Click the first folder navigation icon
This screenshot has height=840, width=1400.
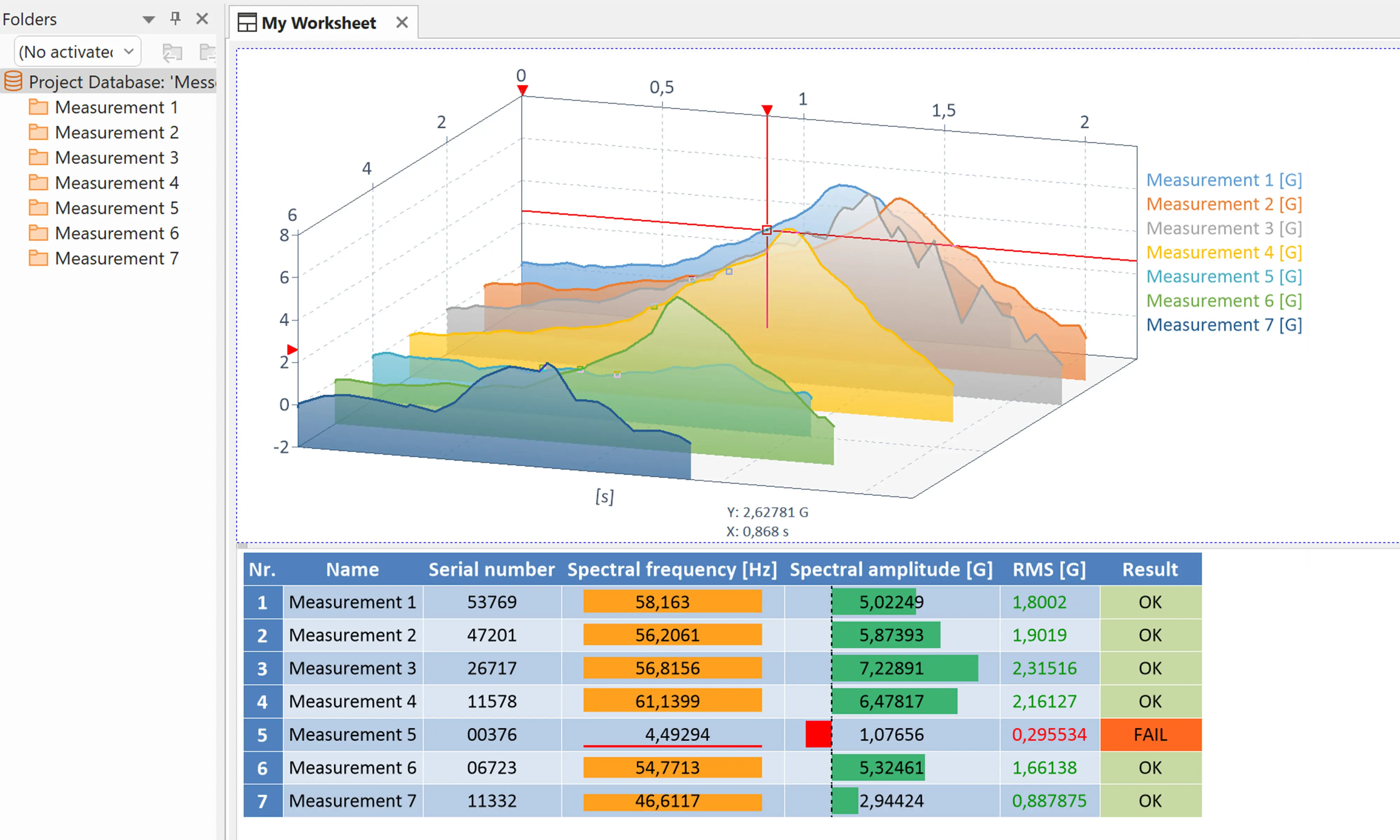(172, 52)
